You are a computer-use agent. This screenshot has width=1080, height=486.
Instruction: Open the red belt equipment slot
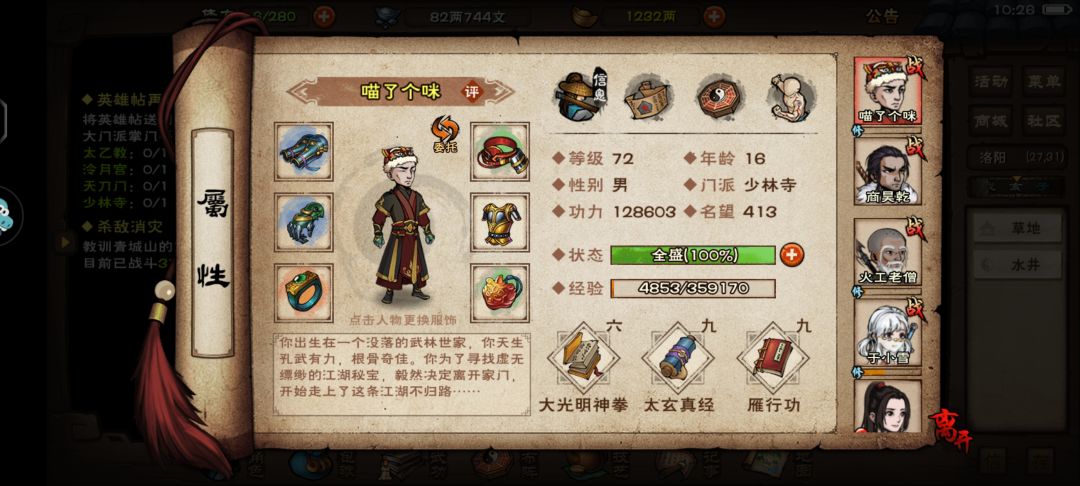[499, 151]
